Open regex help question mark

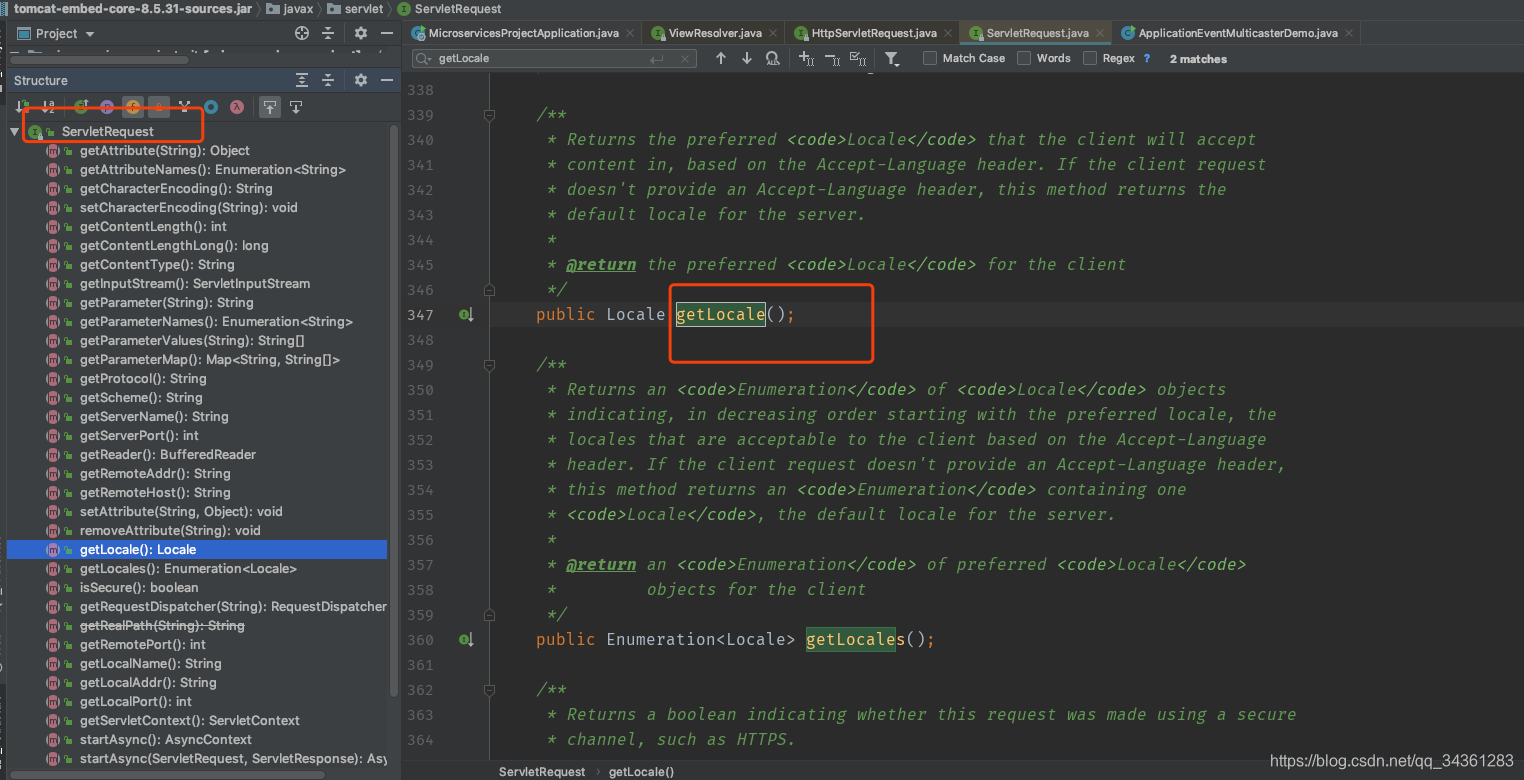(1147, 59)
